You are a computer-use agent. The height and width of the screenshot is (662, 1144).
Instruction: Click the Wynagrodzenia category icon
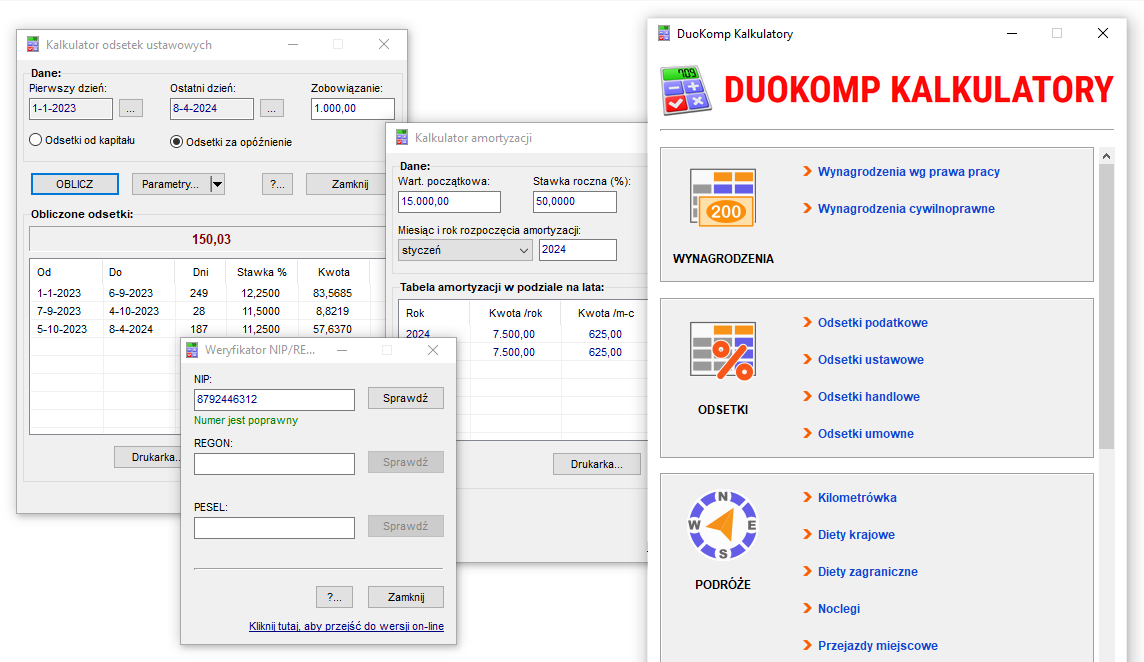tap(723, 197)
